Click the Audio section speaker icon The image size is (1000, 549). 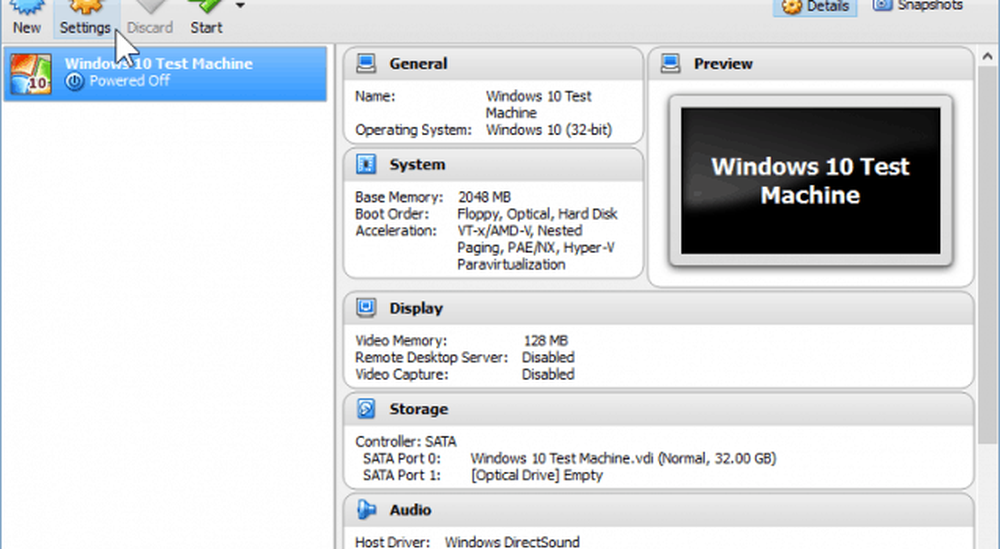(367, 510)
